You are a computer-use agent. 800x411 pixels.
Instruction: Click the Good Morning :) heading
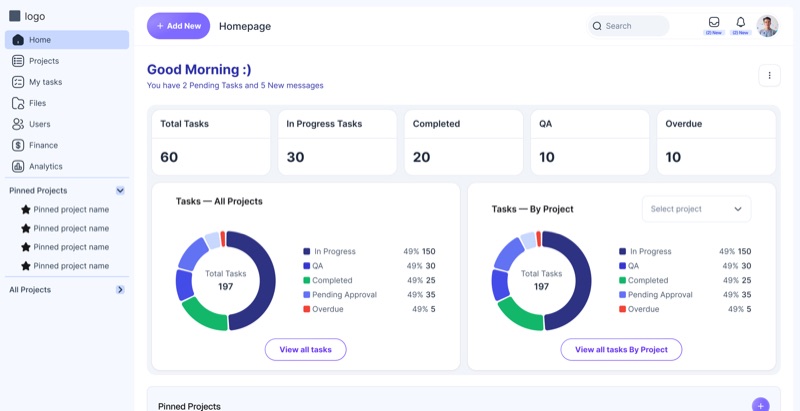(199, 69)
